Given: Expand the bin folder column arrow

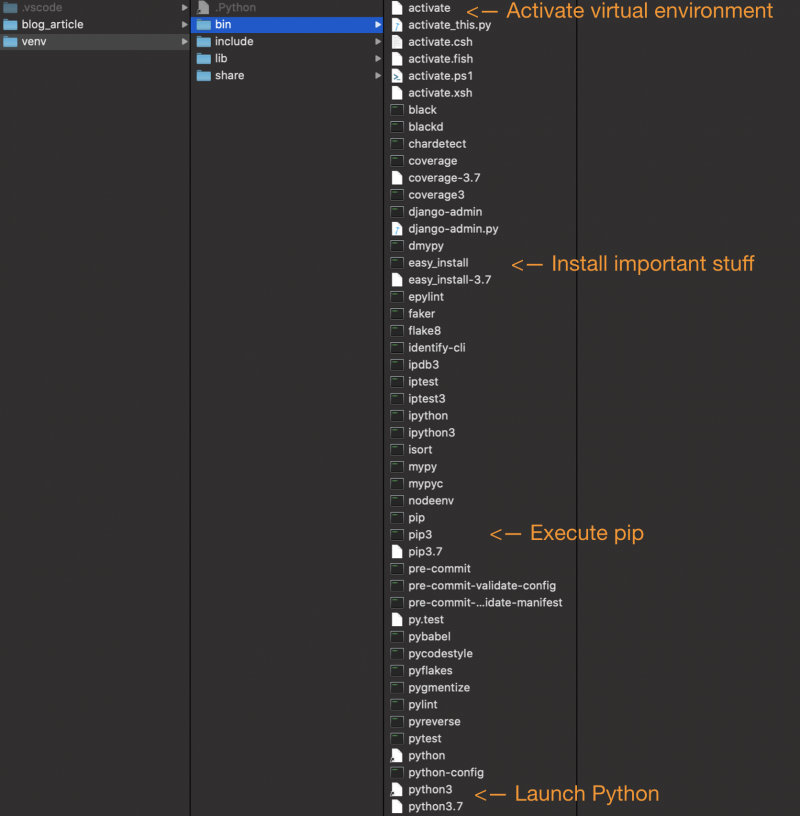Looking at the screenshot, I should point(378,24).
